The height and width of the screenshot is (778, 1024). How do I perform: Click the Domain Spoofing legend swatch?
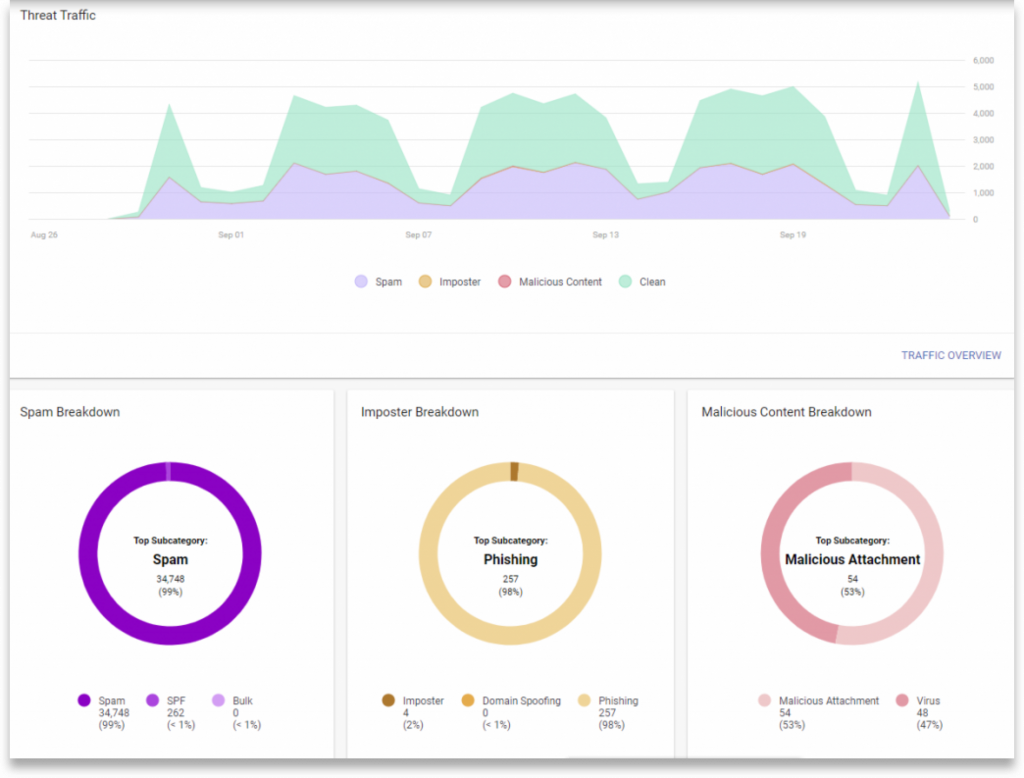tap(468, 700)
